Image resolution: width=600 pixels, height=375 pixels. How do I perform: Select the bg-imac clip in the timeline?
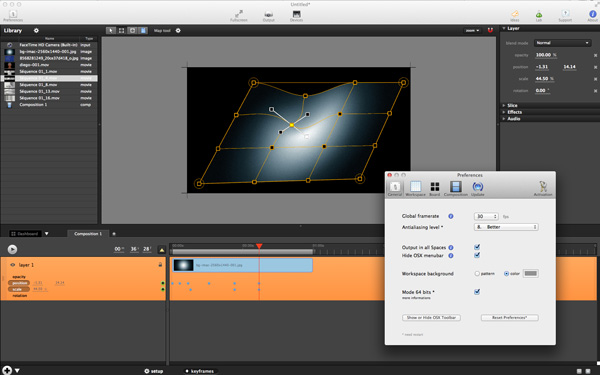point(243,265)
